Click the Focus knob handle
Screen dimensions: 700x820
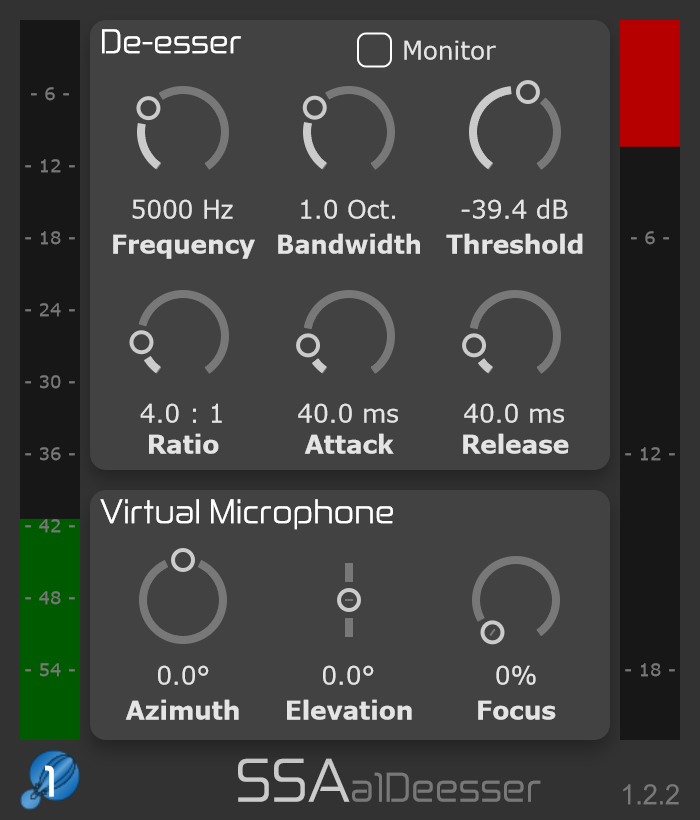click(x=492, y=632)
